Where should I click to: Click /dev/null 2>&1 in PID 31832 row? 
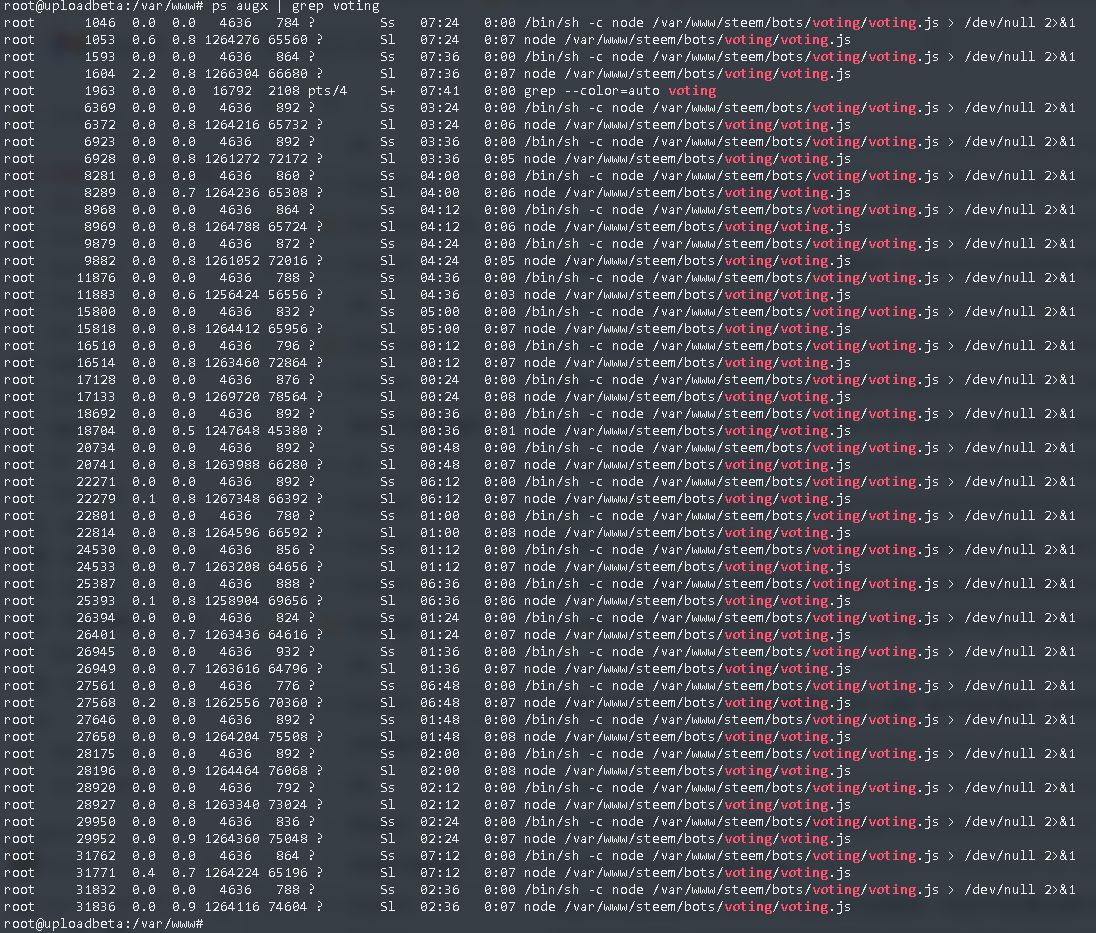click(1020, 890)
